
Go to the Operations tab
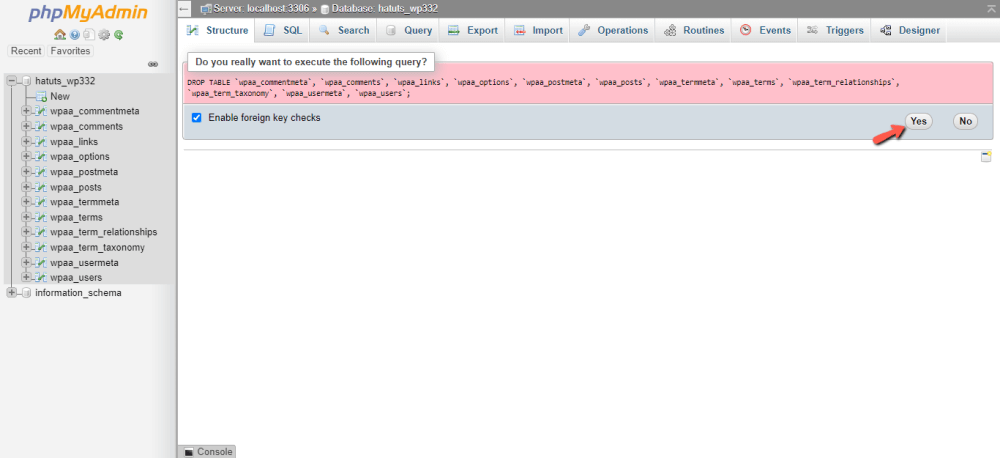(613, 30)
